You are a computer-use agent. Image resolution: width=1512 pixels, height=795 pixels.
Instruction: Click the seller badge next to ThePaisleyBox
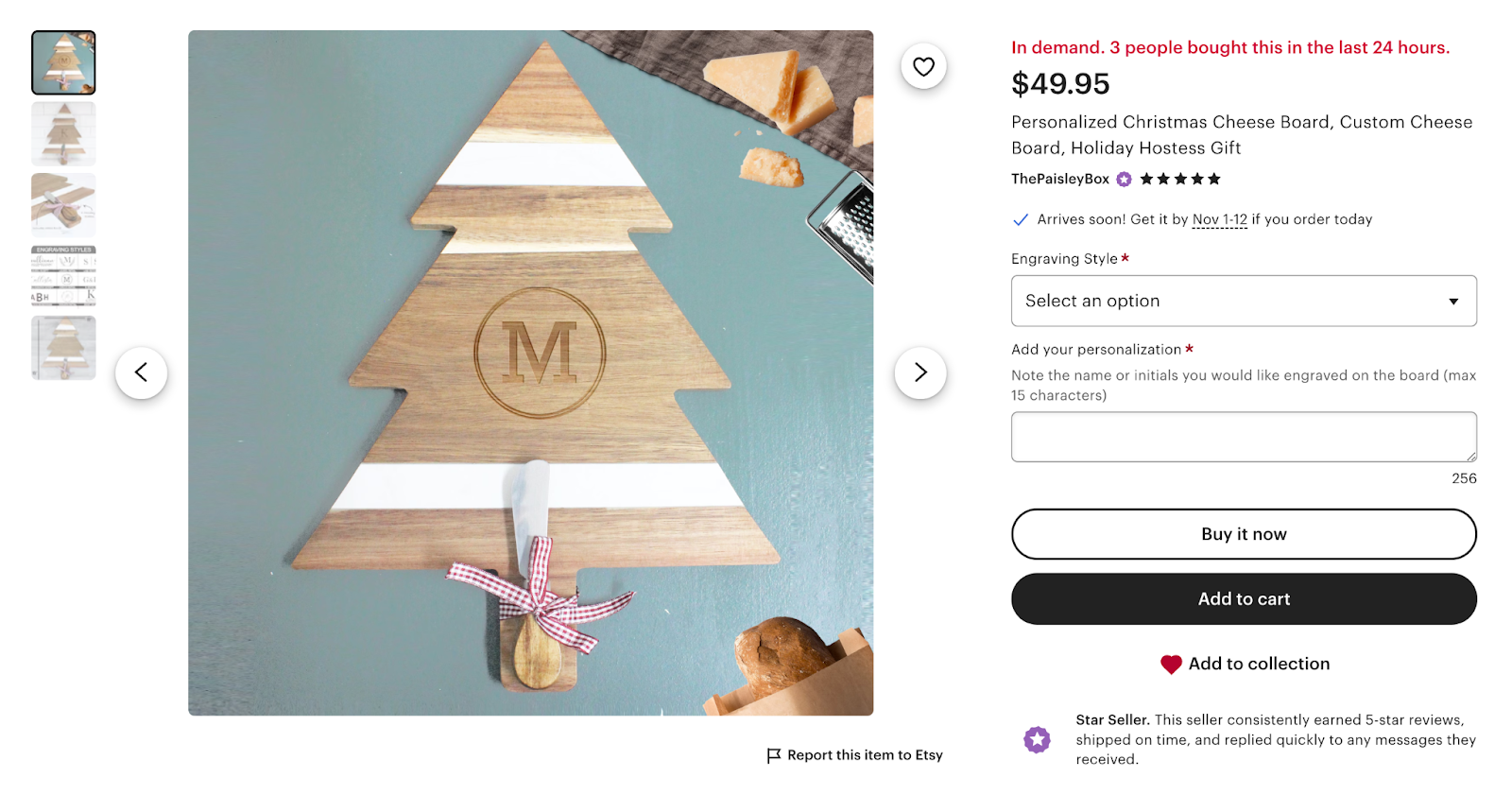click(x=1122, y=179)
